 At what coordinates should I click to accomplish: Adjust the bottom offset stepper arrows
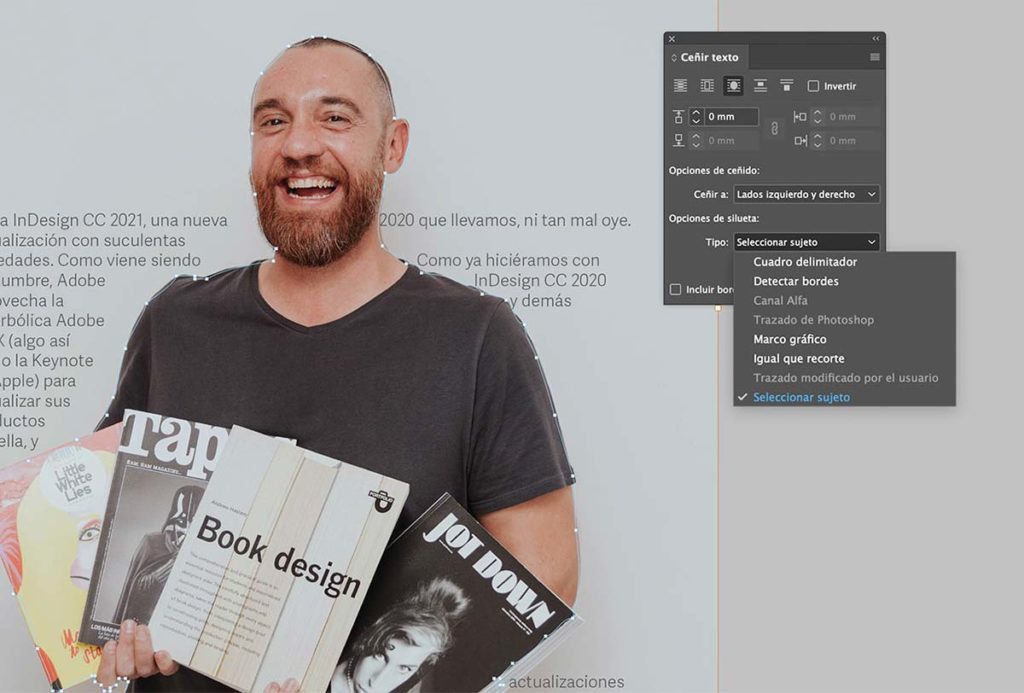(696, 140)
